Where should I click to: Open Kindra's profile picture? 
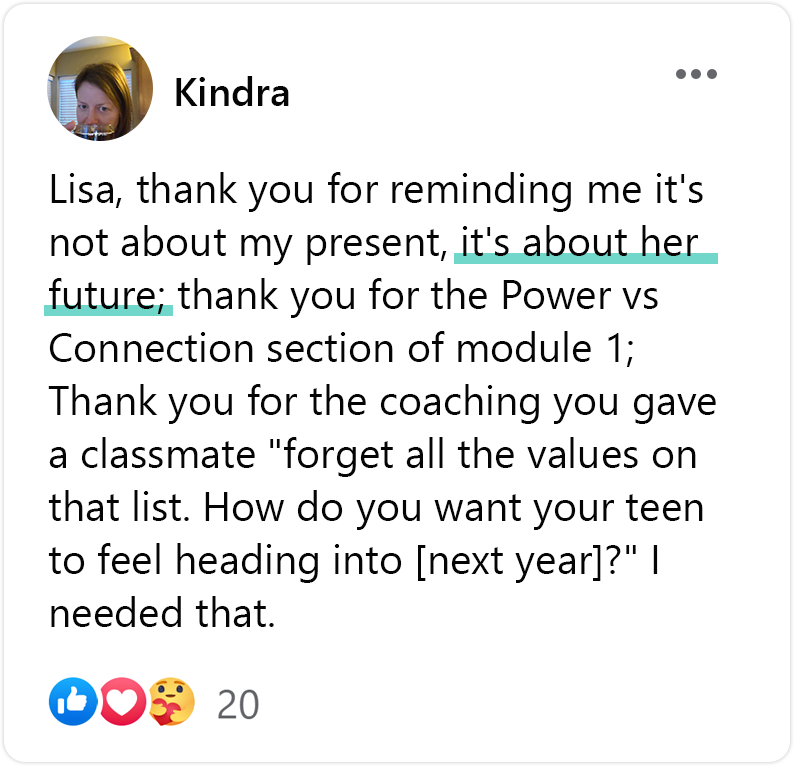pyautogui.click(x=100, y=89)
